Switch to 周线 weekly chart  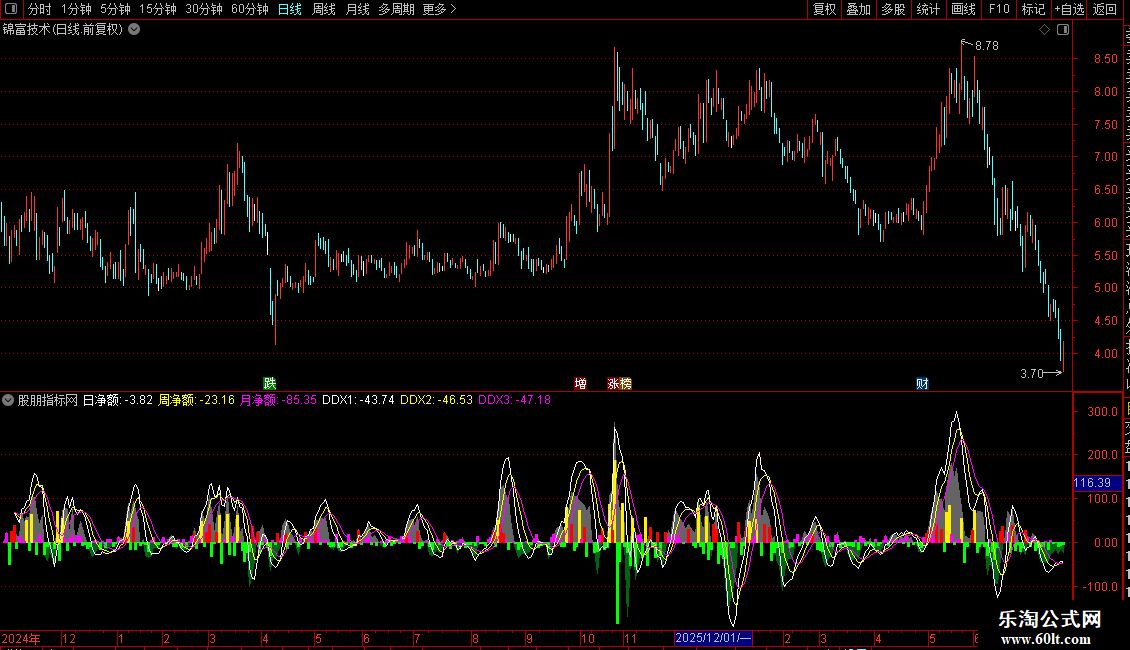coord(324,9)
